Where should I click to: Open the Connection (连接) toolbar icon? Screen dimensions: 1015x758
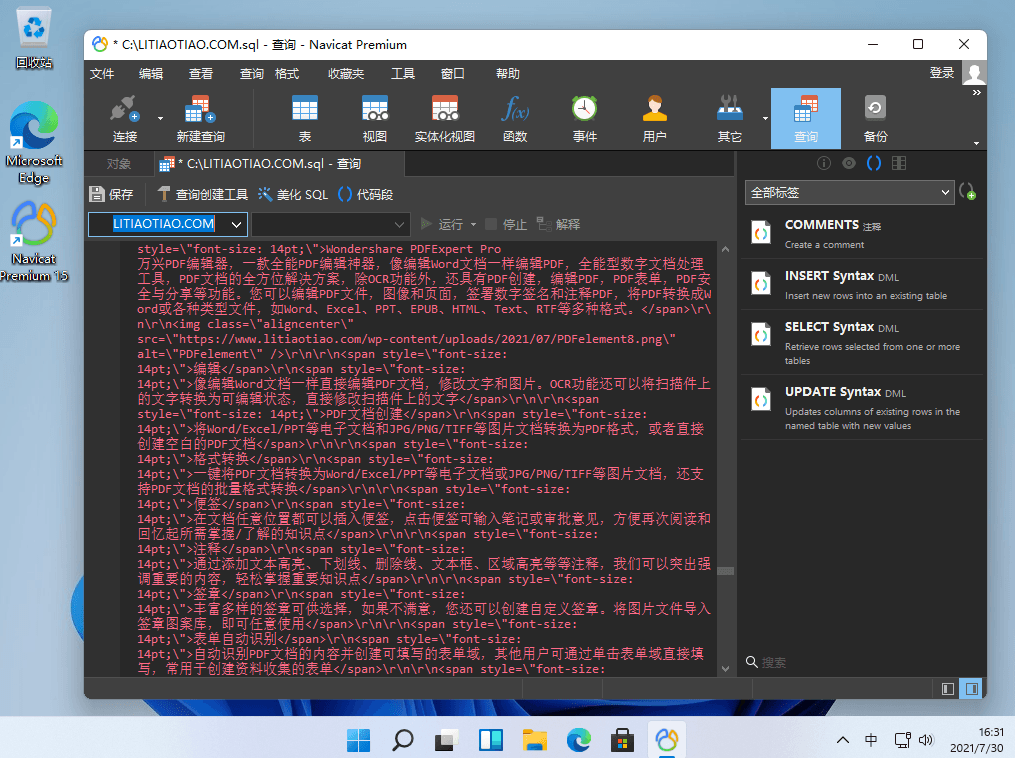(125, 119)
